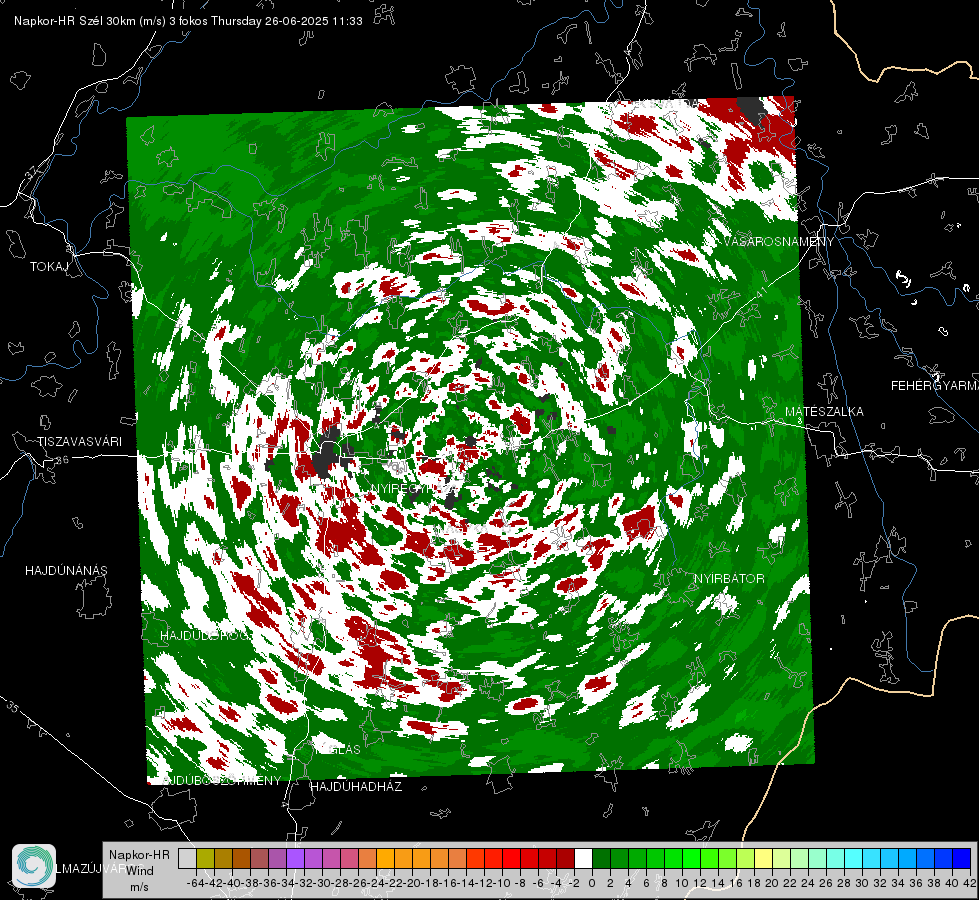Select the white swatch between -2 and 0
Screen dimensions: 979x900
click(583, 858)
